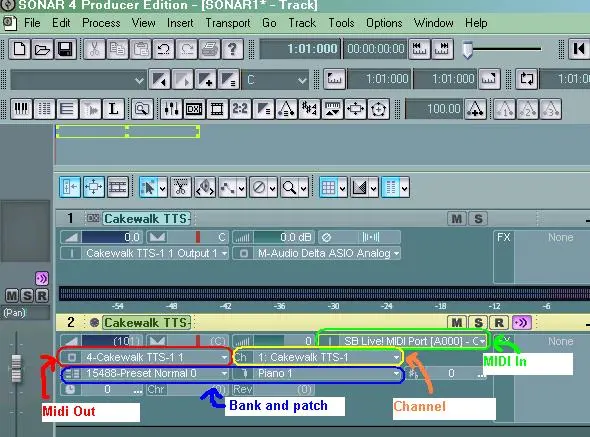Screen dimensions: 590x437
Task: Insert tempo change icon
Action: pyautogui.click(x=475, y=109)
